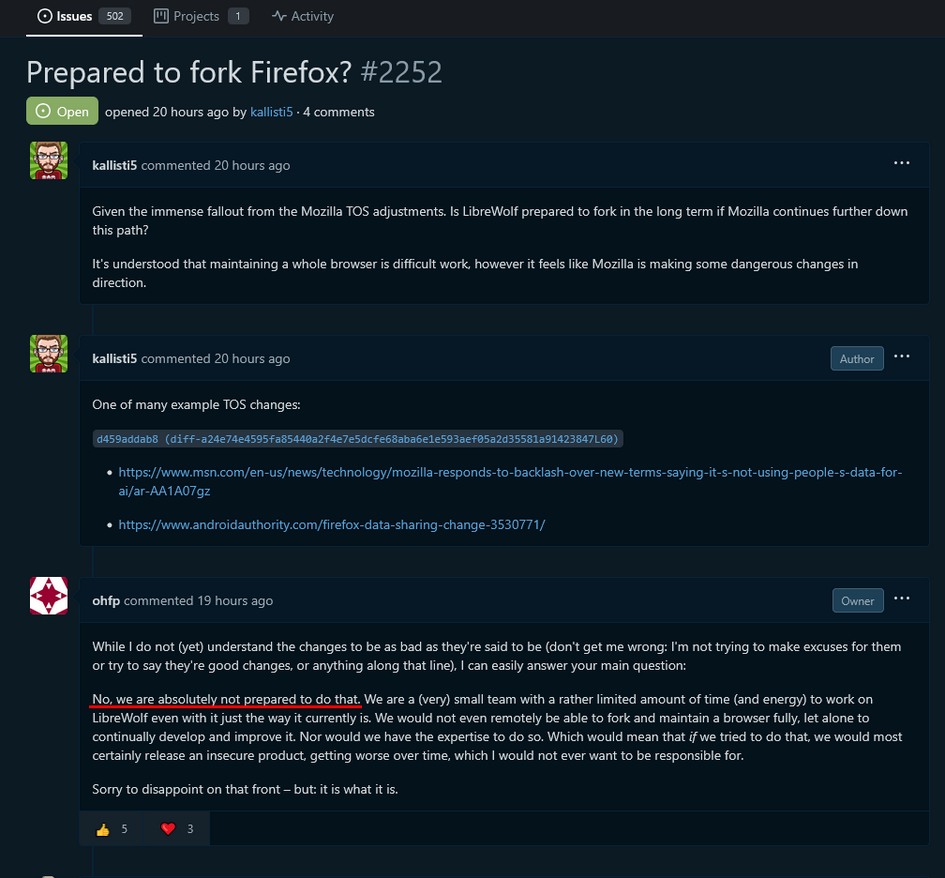Screen dimensions: 945x878
Task: Click the Issues circle icon
Action: [x=45, y=16]
